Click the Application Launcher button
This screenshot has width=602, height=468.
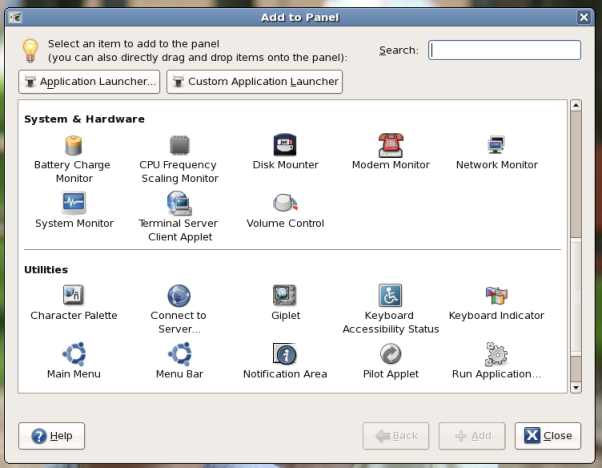click(x=89, y=81)
